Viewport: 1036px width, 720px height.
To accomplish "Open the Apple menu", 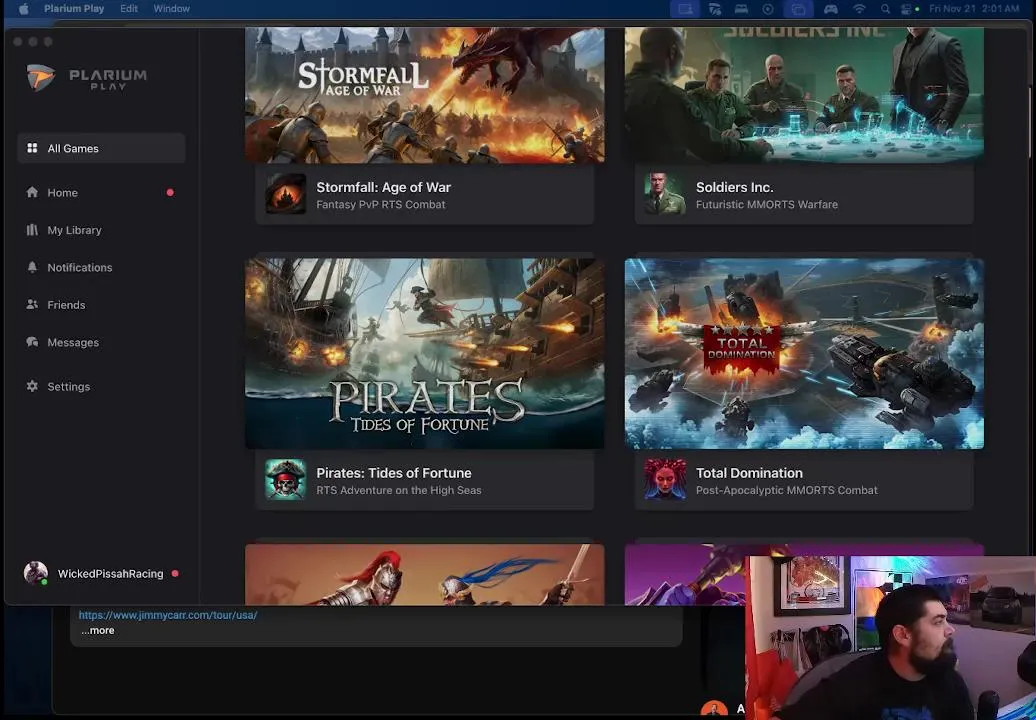I will pyautogui.click(x=24, y=9).
